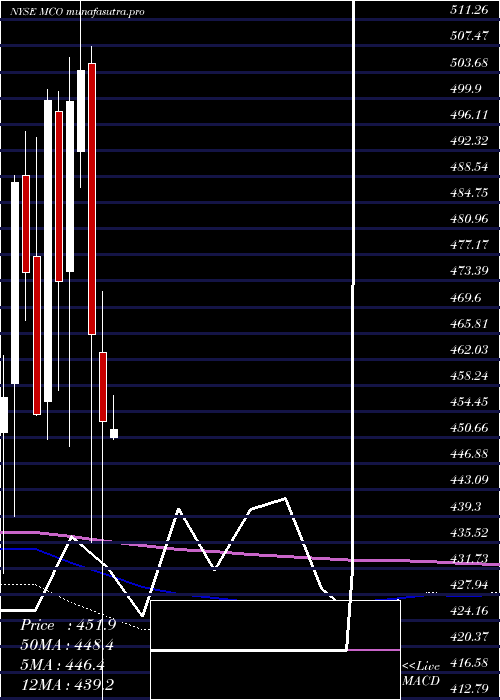Click the red candle just before the last candle
500x700 pixels.
(103, 387)
